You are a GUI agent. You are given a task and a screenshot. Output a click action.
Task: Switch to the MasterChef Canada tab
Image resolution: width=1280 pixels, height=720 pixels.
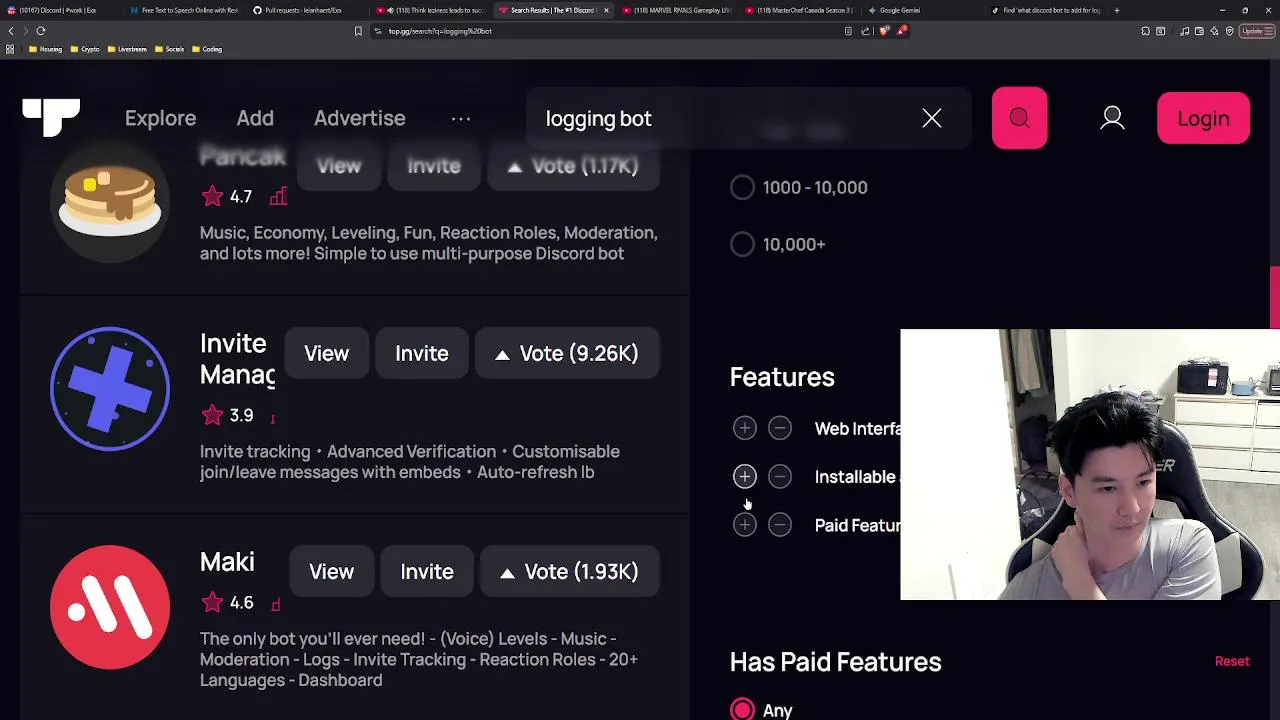pos(798,10)
